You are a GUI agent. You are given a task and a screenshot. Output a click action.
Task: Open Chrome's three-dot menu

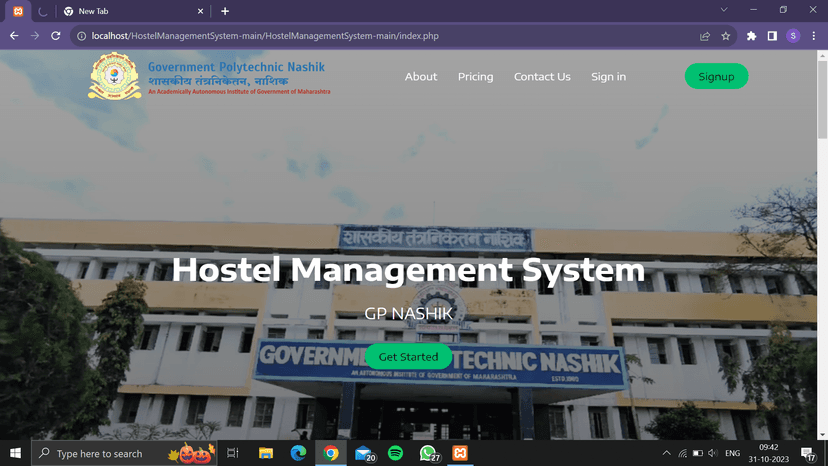click(x=814, y=36)
